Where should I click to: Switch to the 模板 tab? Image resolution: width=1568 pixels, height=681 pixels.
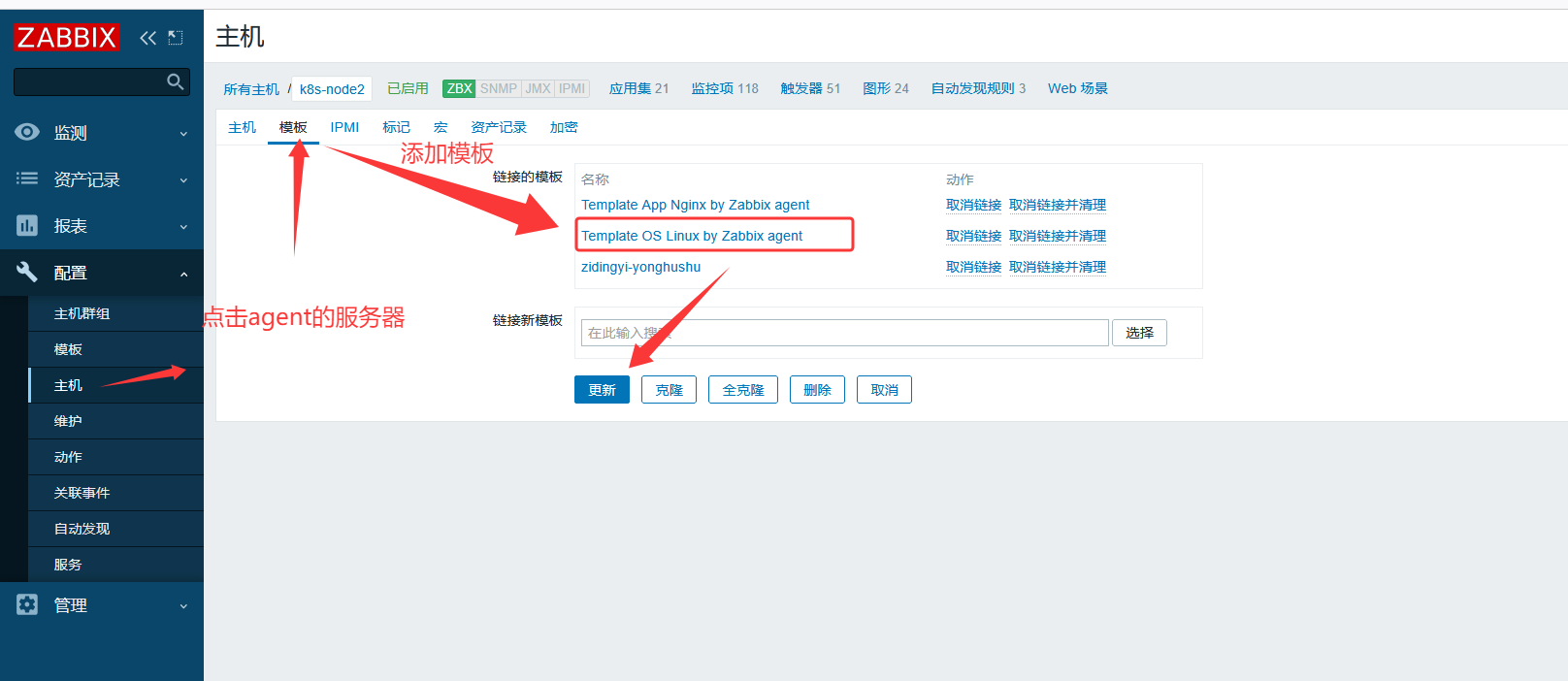click(293, 127)
